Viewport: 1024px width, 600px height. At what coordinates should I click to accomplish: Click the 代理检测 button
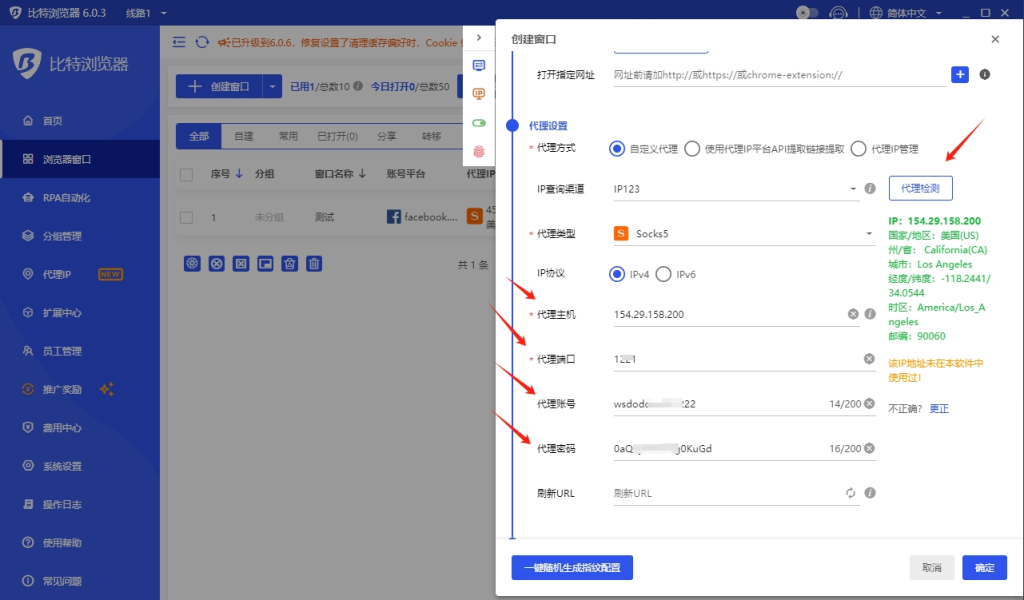(x=920, y=188)
